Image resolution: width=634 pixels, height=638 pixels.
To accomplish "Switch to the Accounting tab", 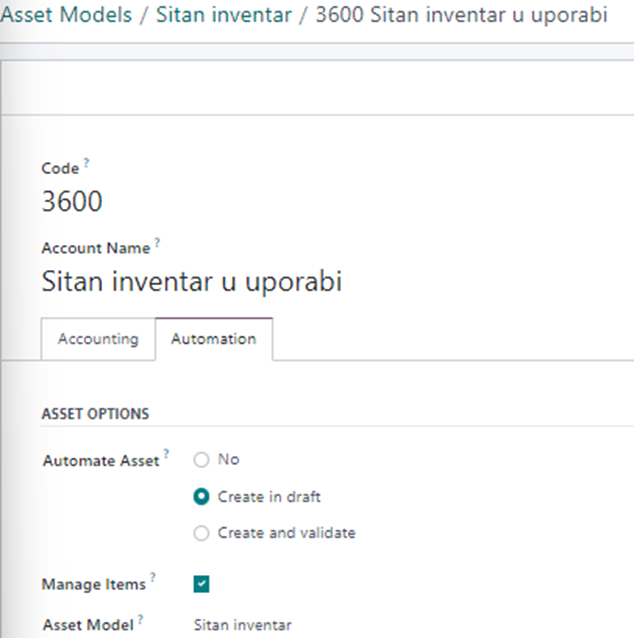I will (98, 339).
